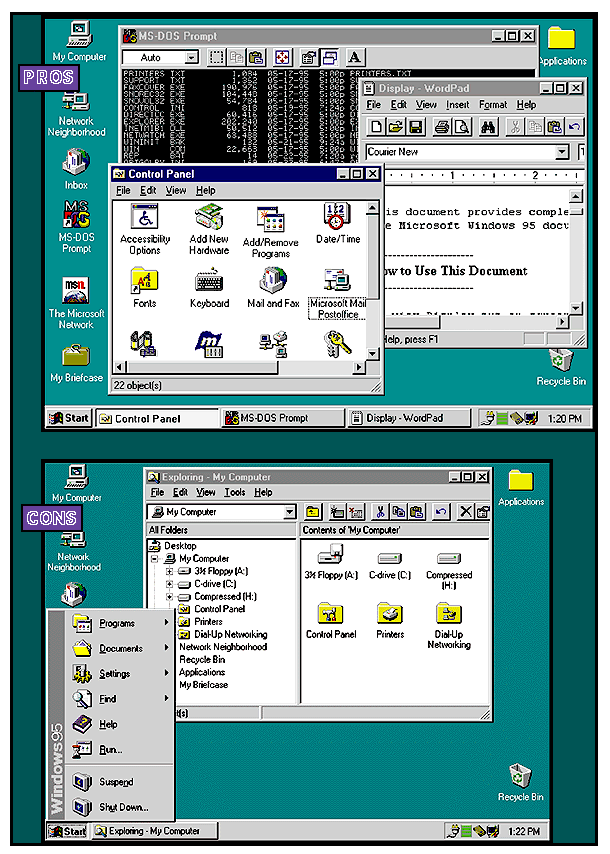Open My Computer location dropdown in Explorer
The width and height of the screenshot is (610, 854).
tap(290, 512)
